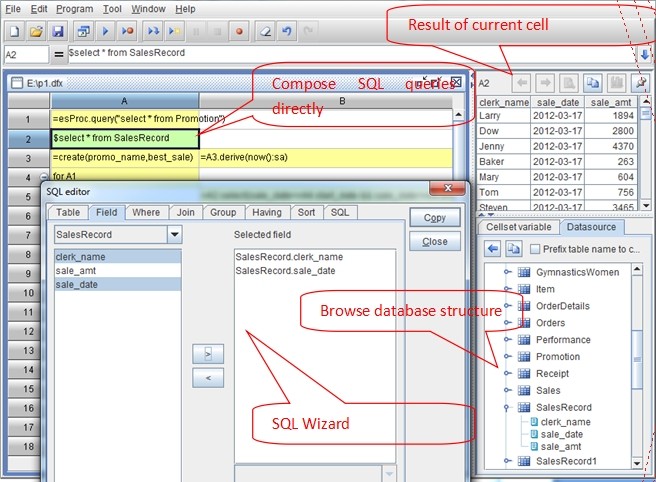Screen dimensions: 656x482
Task: Click the copy icon in the A2 result panel
Action: click(592, 83)
